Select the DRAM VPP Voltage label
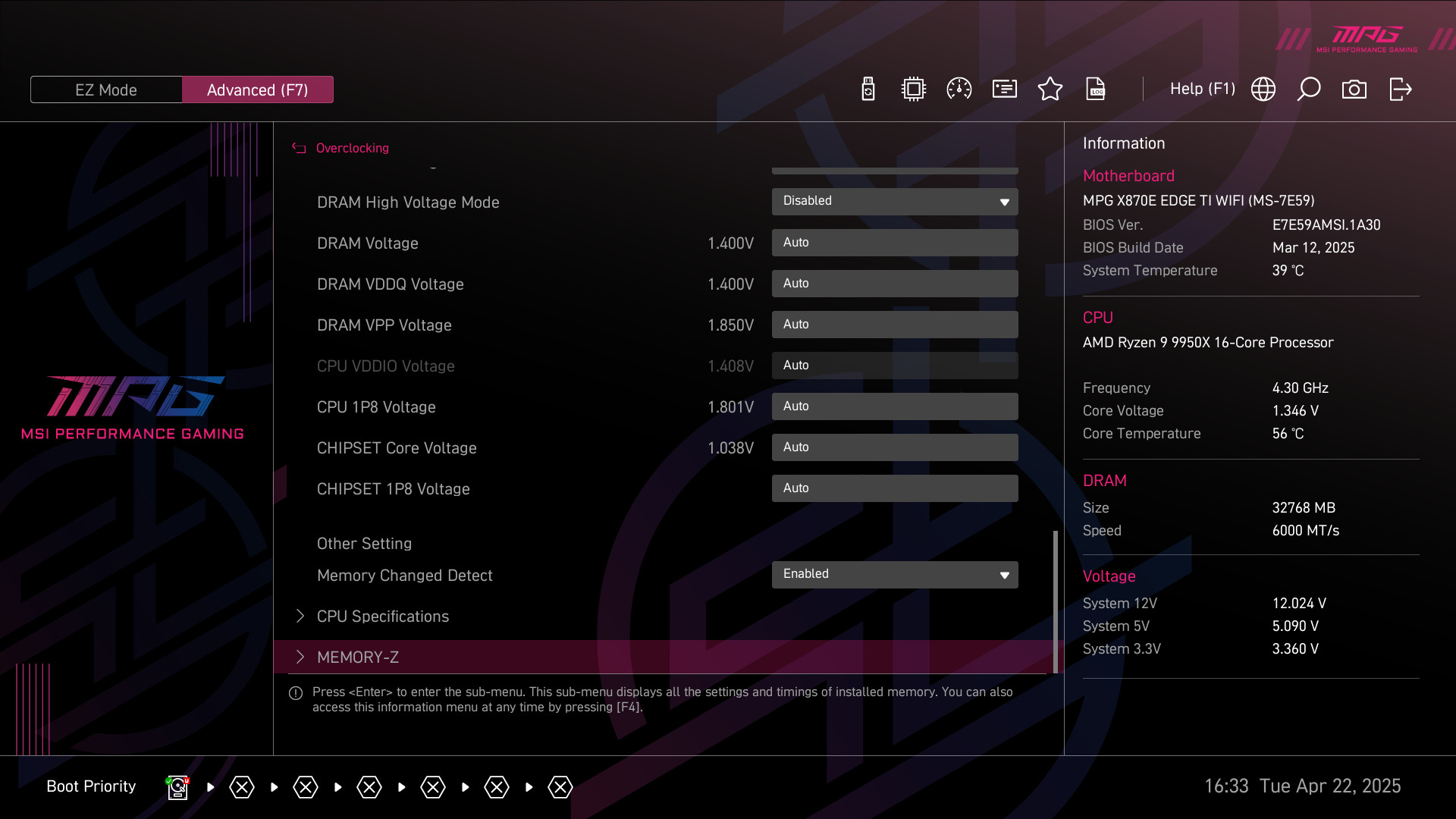 point(384,325)
